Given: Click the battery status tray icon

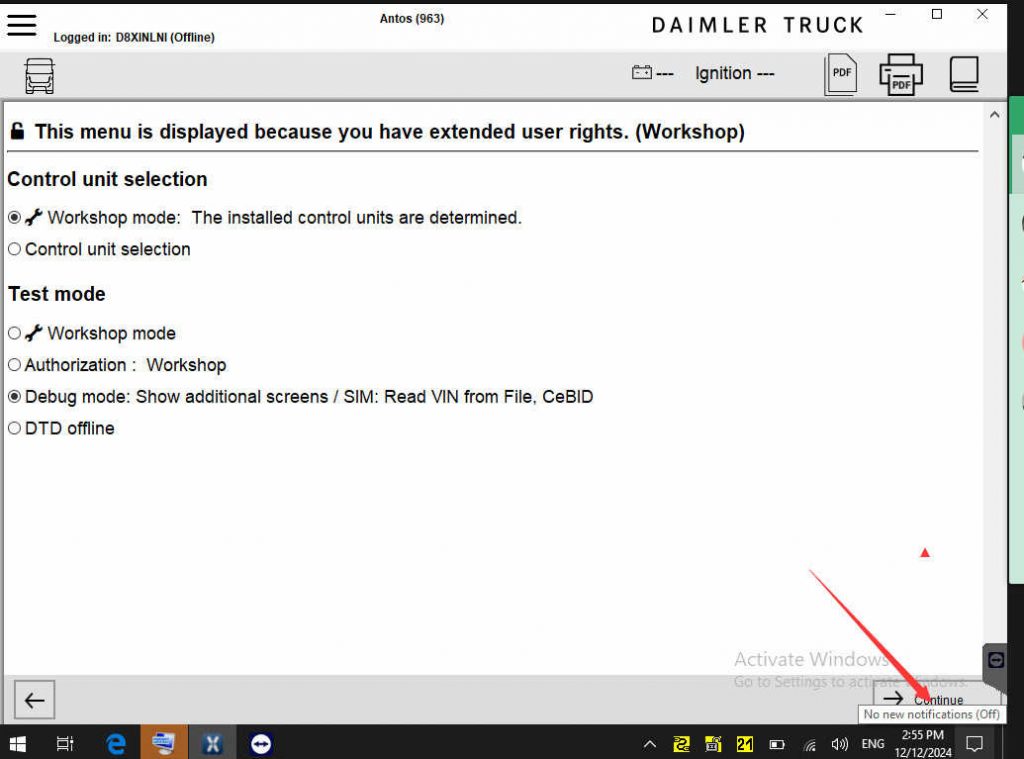Looking at the screenshot, I should [x=776, y=744].
